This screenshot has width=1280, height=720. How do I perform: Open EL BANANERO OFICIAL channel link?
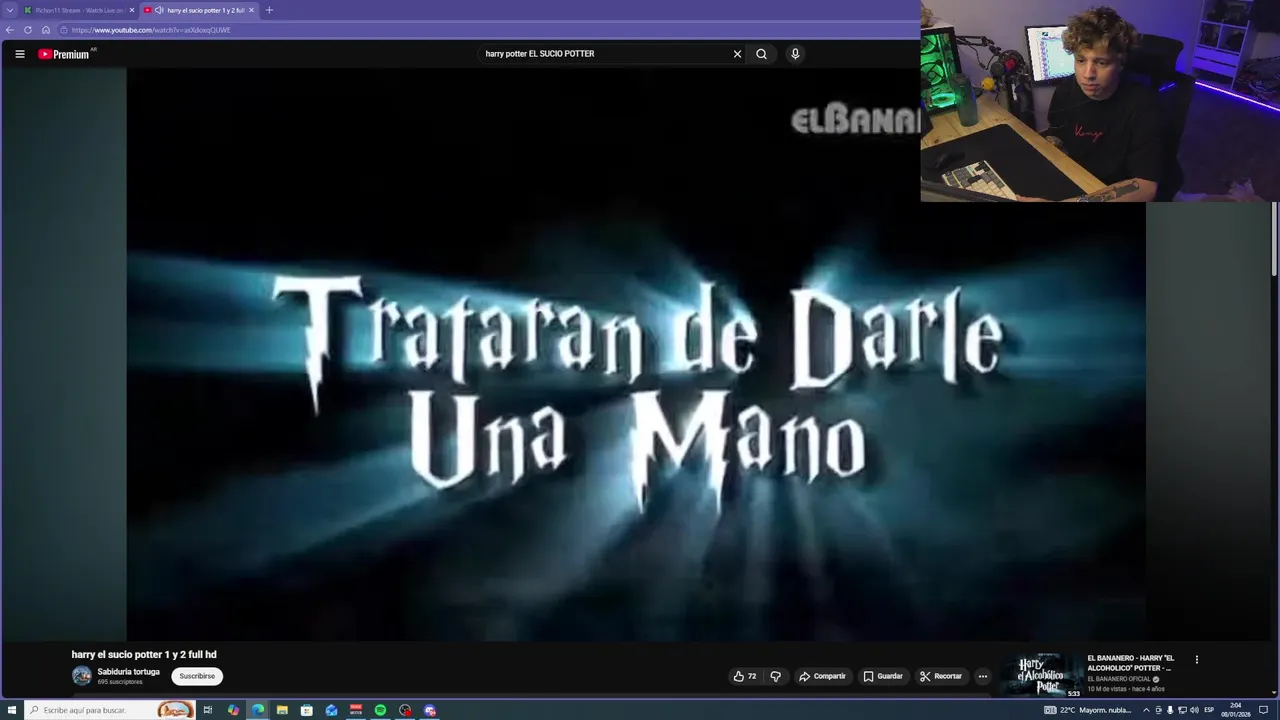(1119, 679)
